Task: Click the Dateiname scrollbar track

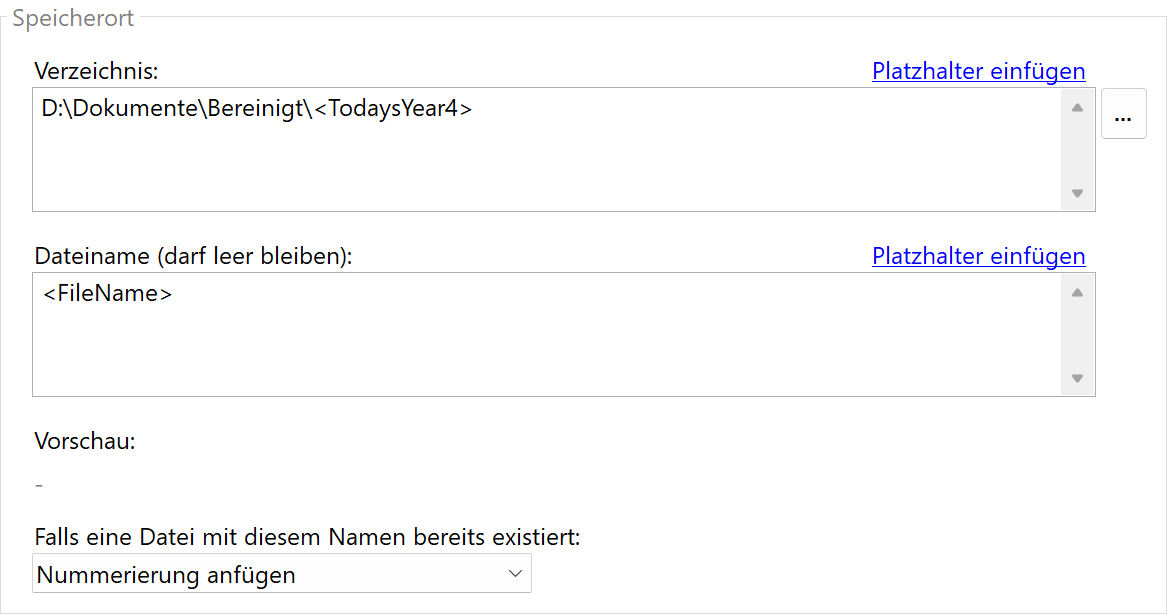Action: (x=1077, y=335)
